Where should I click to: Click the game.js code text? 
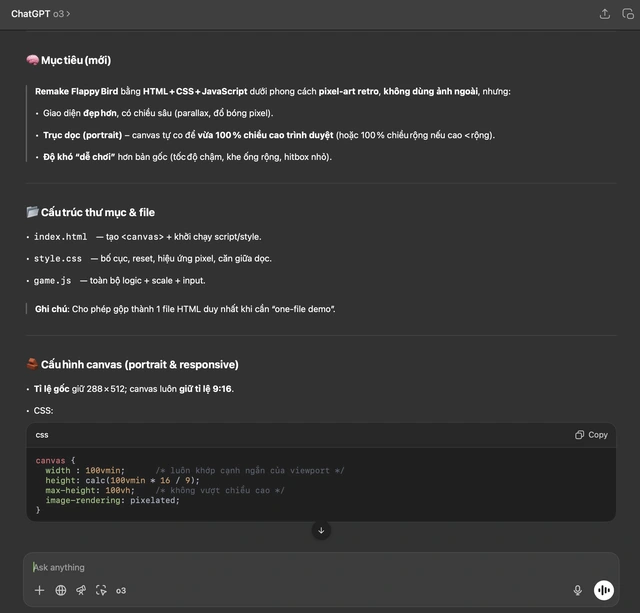pos(52,281)
